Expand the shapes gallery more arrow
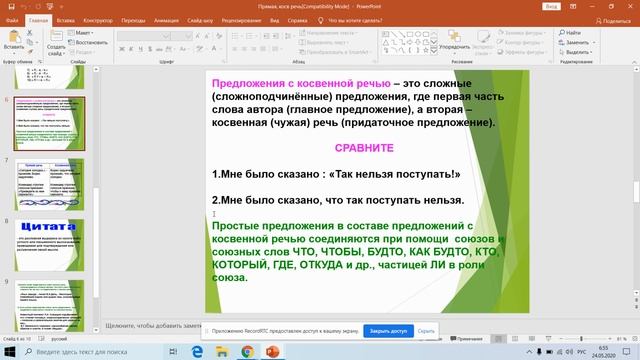 [434, 51]
